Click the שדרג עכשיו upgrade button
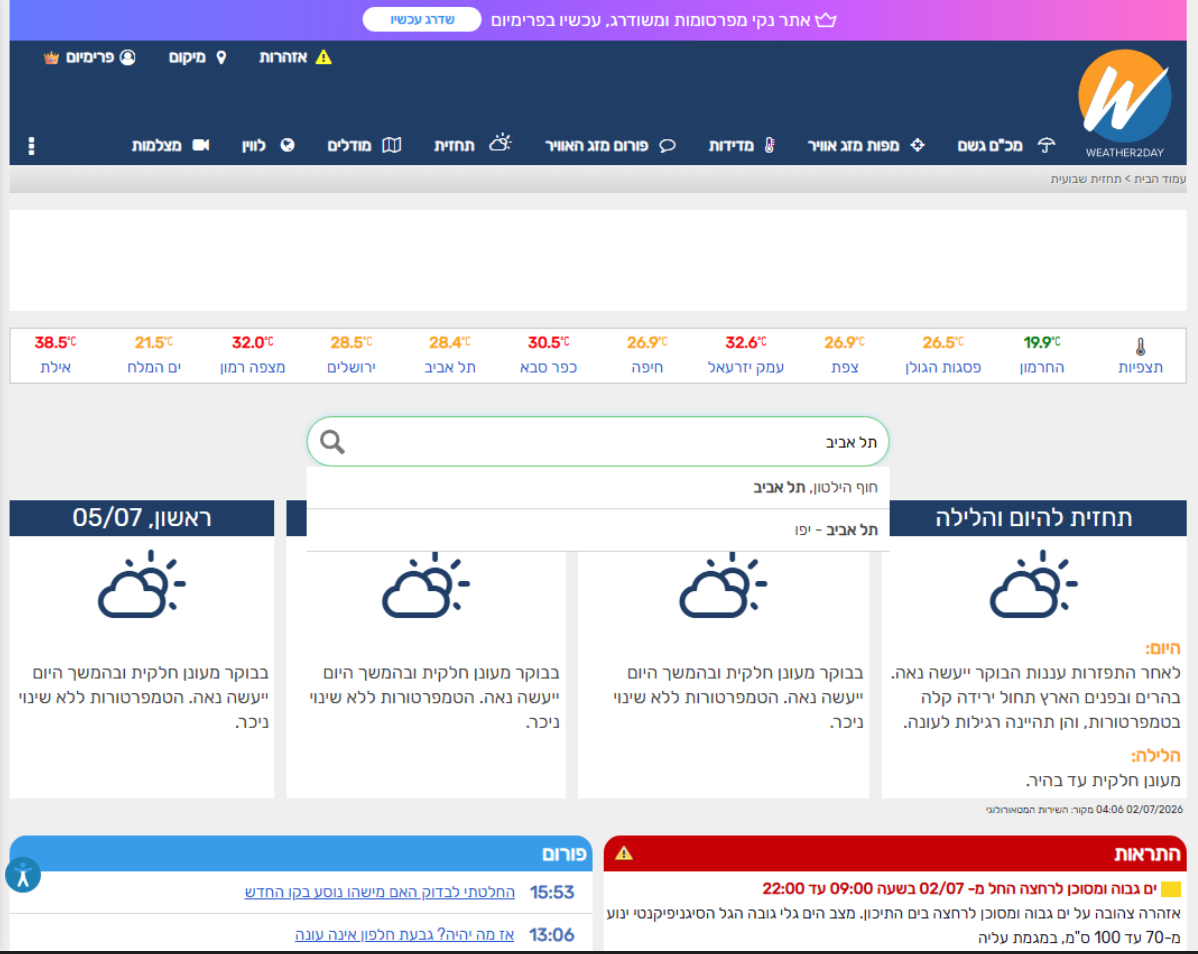Viewport: 1198px width, 954px height. (x=422, y=20)
